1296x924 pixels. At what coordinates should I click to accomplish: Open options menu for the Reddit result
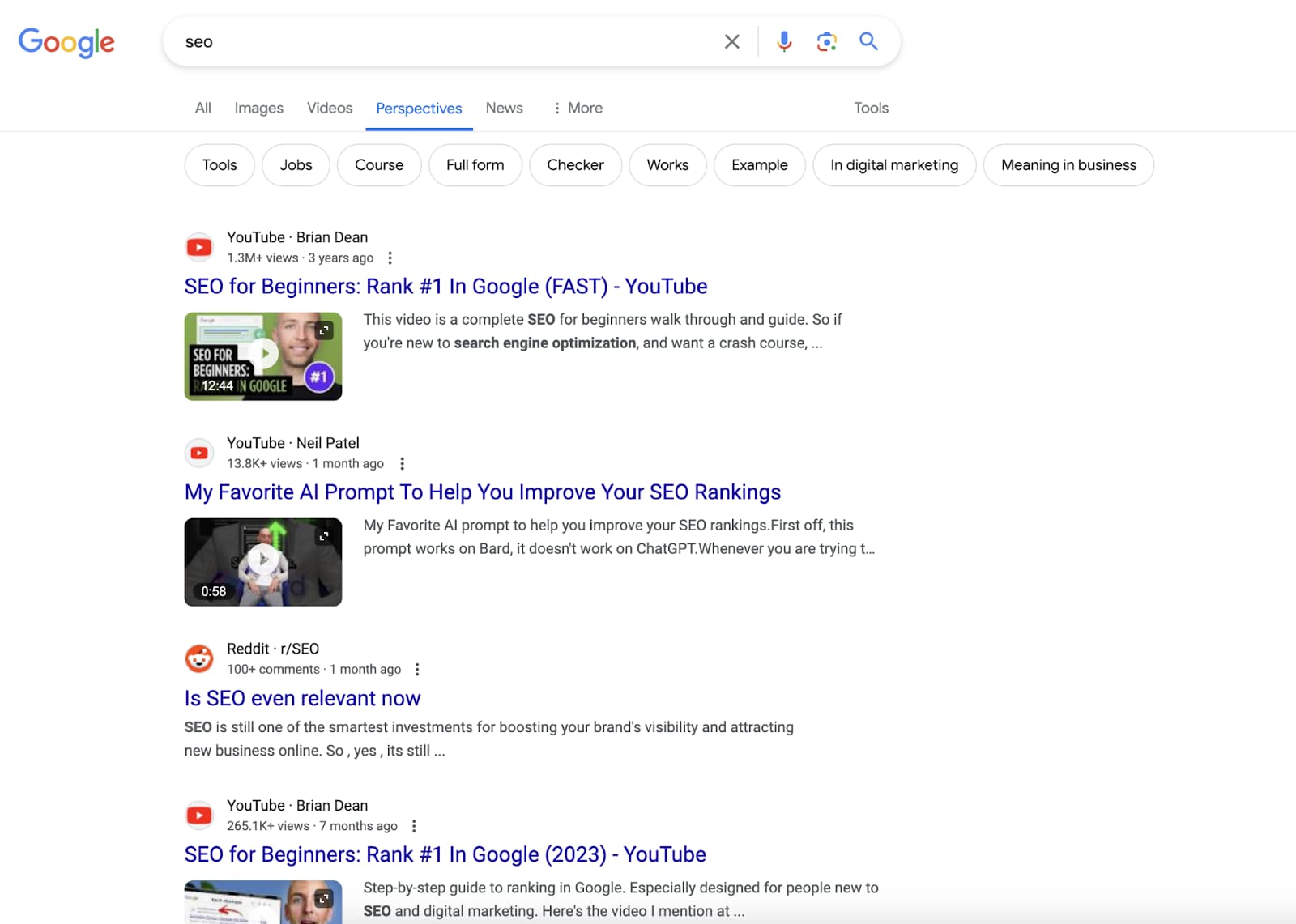coord(418,669)
